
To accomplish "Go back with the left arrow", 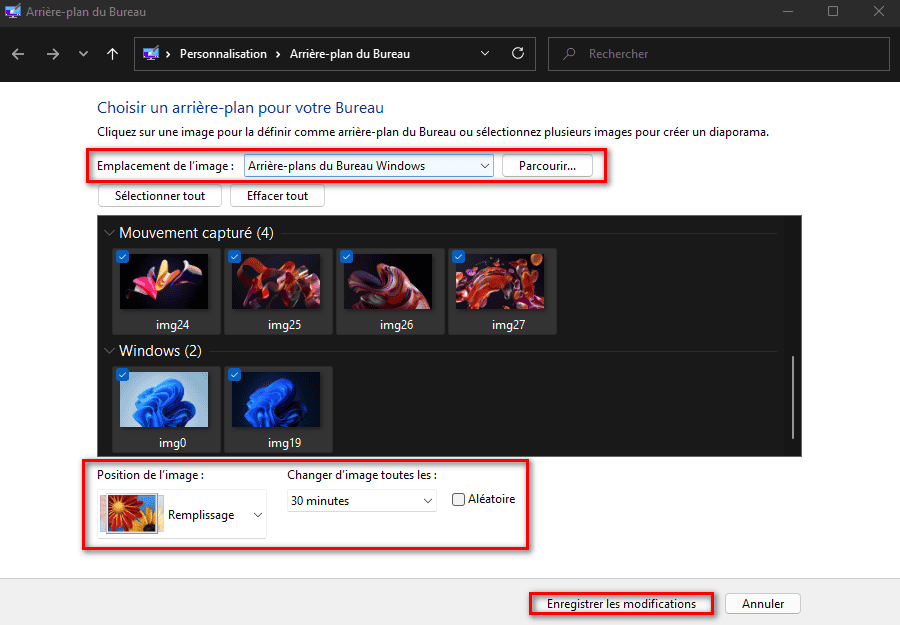I will (x=18, y=54).
